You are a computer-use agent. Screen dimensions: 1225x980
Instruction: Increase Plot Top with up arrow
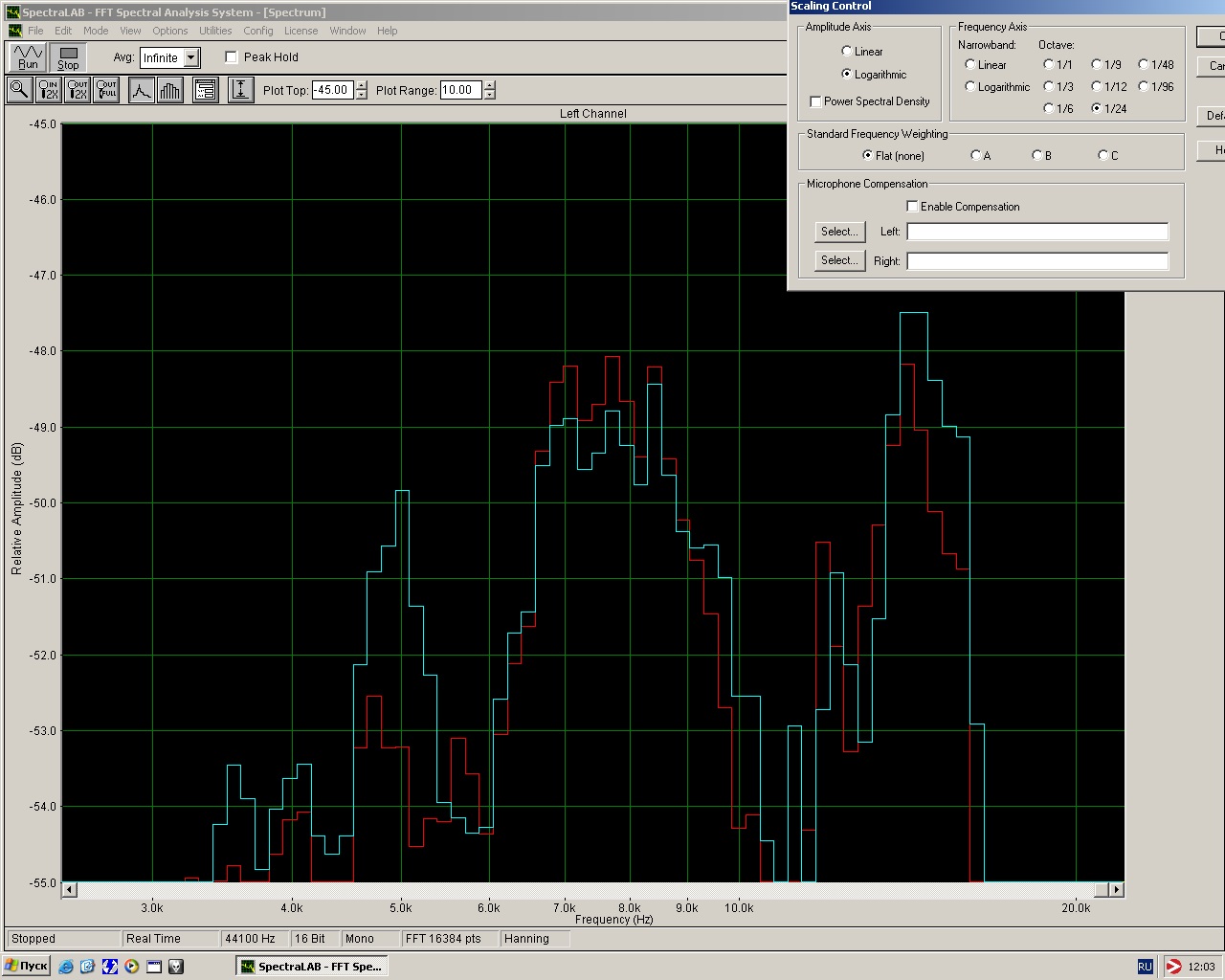tap(361, 85)
